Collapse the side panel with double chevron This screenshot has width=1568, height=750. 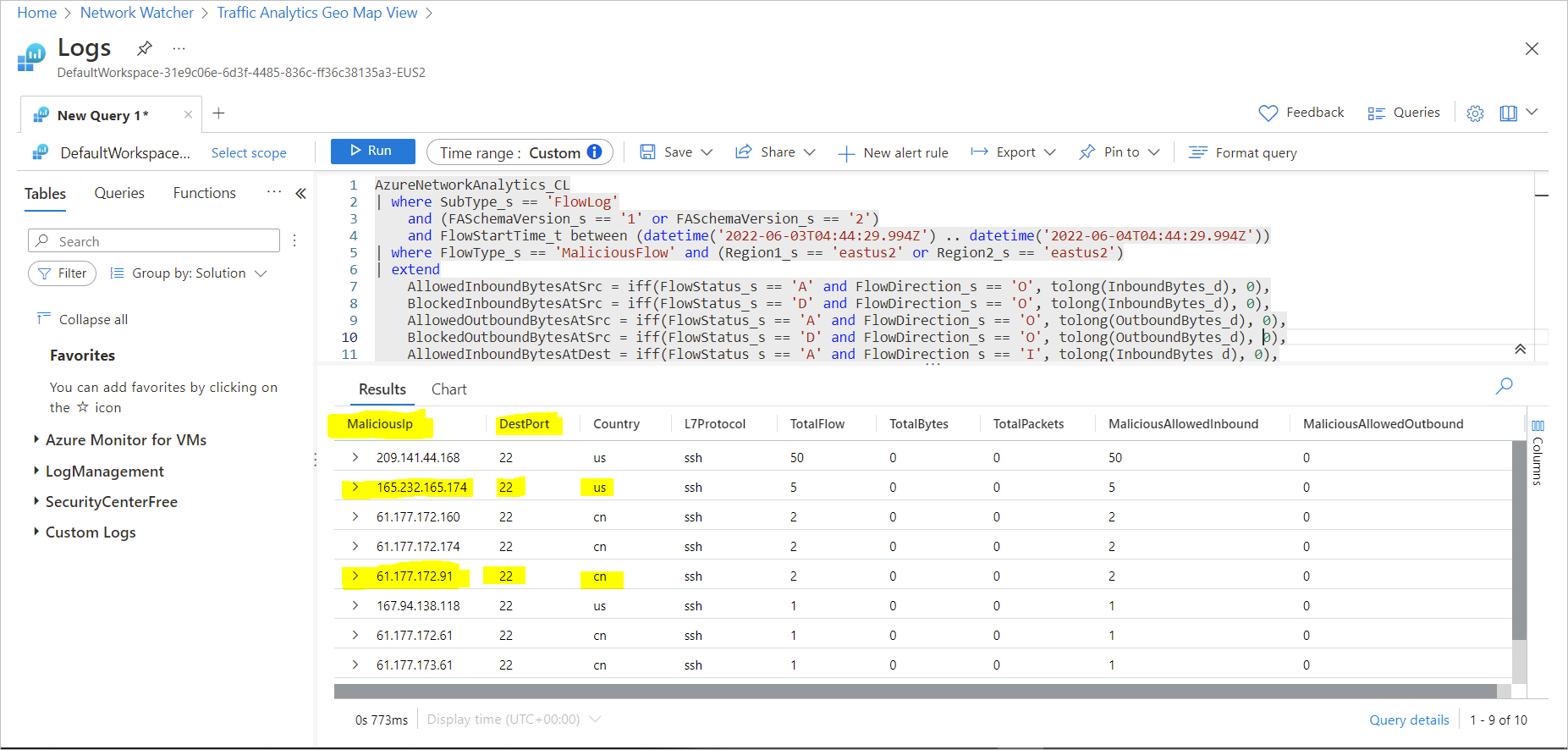pos(300,194)
